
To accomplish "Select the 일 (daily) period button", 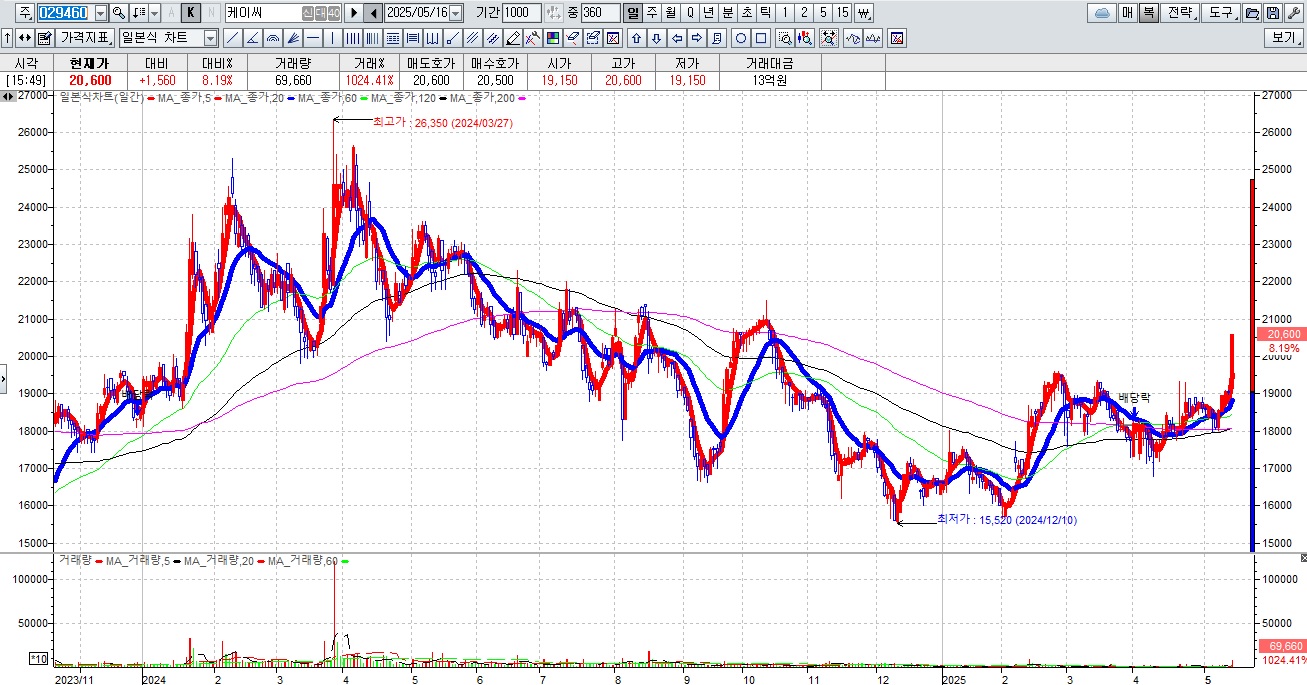I will [632, 13].
